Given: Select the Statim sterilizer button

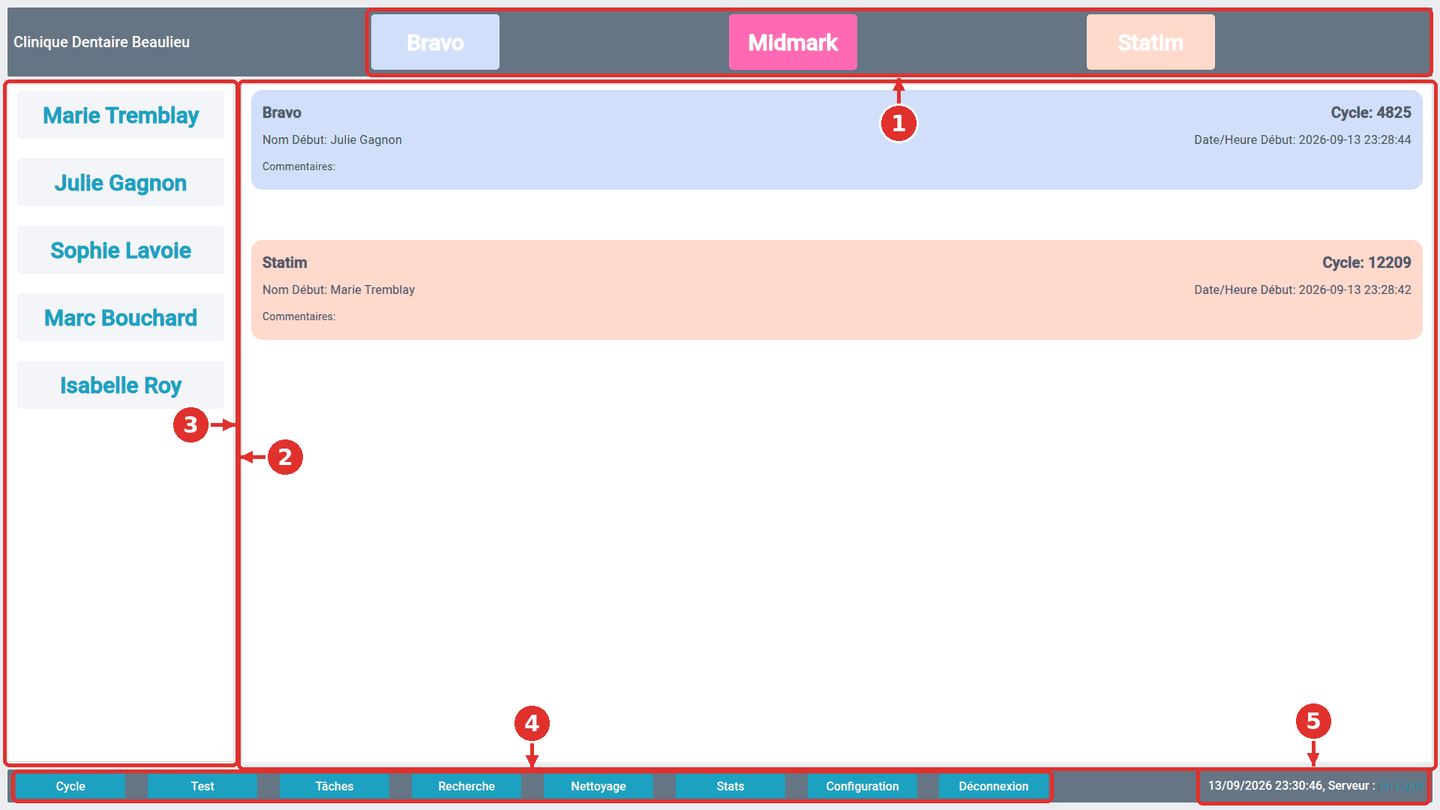Looking at the screenshot, I should click(1151, 43).
